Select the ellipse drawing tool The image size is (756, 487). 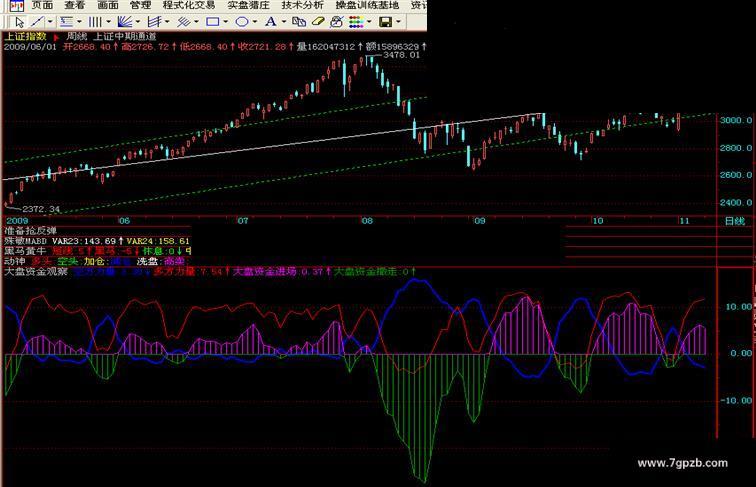242,22
